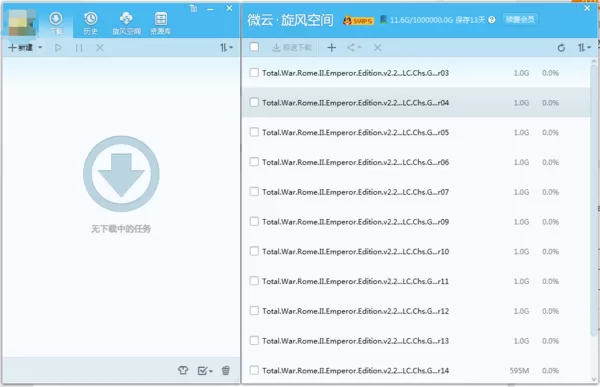Check the box for file ending r05
Image resolution: width=600 pixels, height=387 pixels.
254,132
